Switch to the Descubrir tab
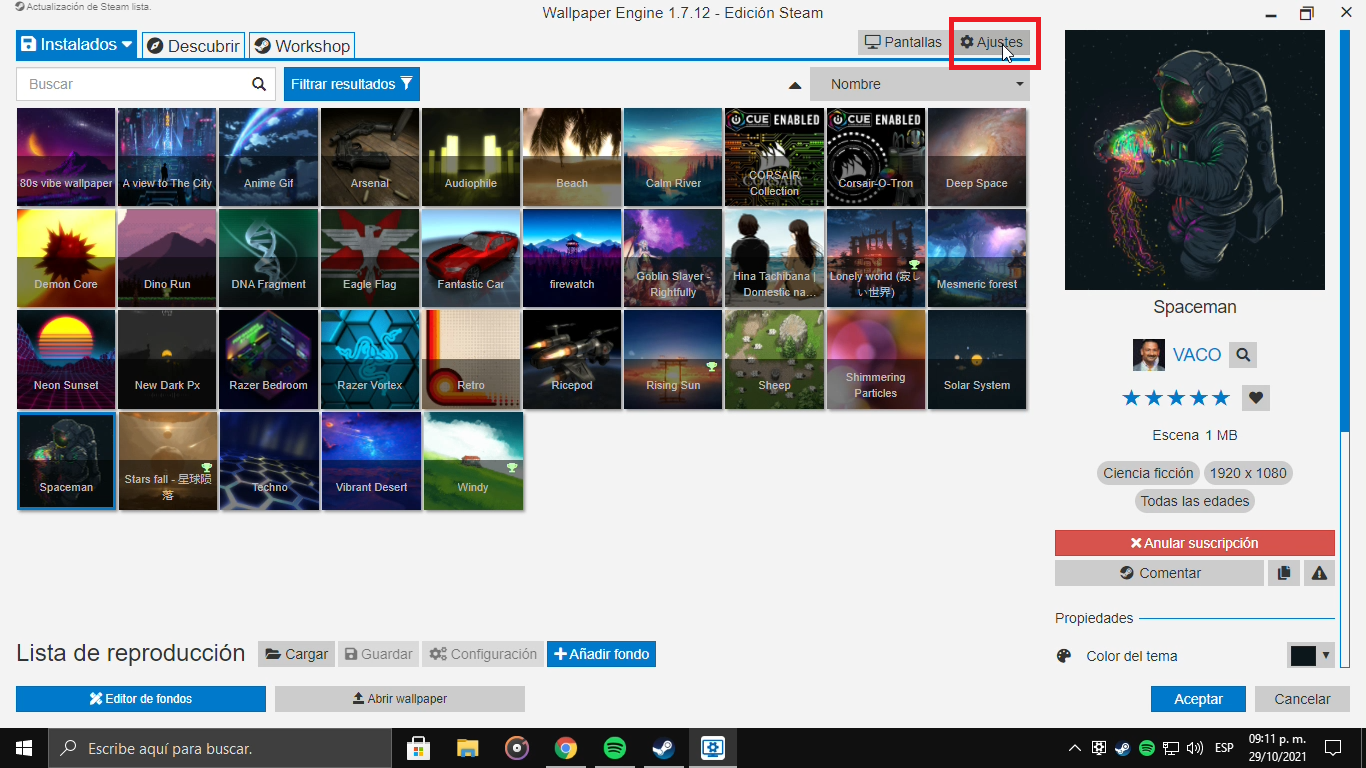 click(x=195, y=46)
